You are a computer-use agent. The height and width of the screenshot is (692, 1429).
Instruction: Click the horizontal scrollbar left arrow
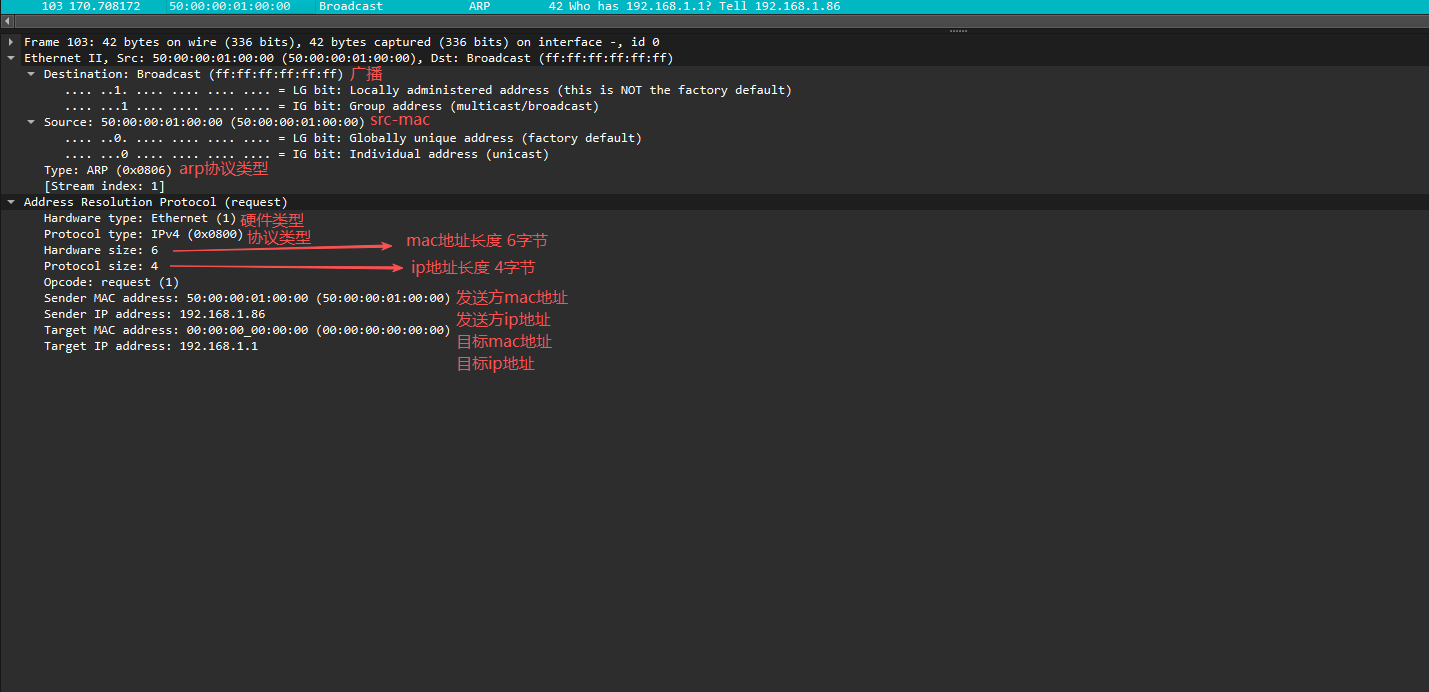coord(7,21)
